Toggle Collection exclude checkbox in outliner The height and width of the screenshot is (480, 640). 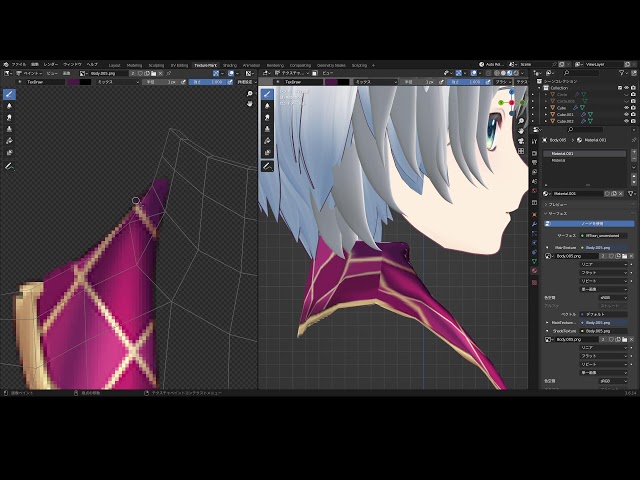(620, 88)
